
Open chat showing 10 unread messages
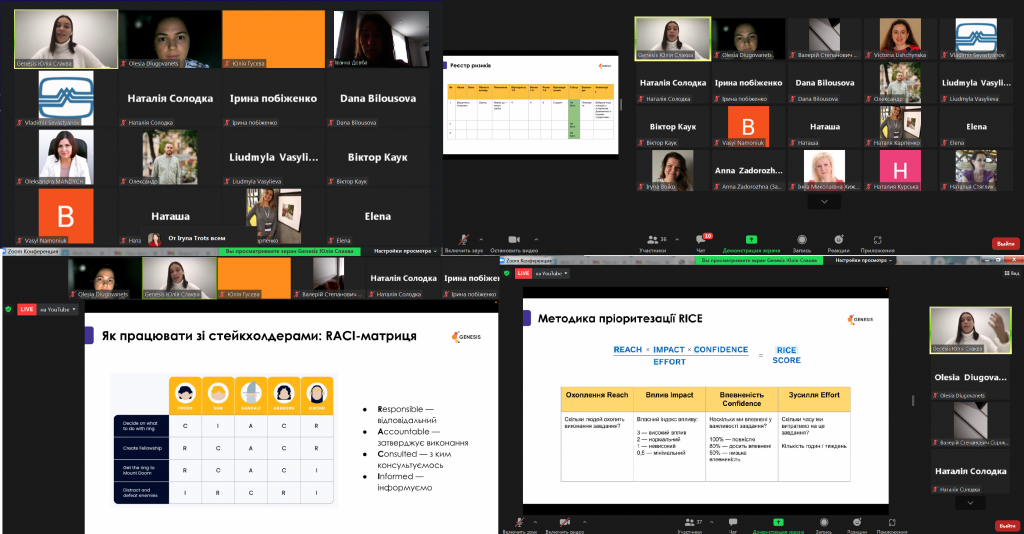coord(701,241)
